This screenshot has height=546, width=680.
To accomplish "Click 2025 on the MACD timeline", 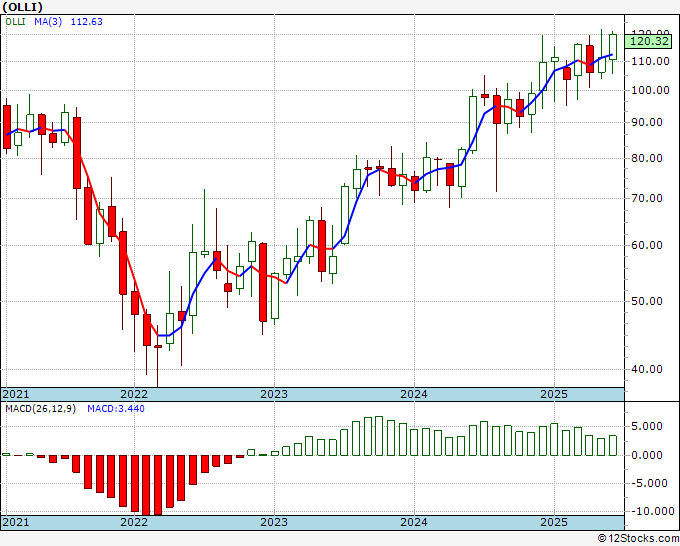I will 554,522.
